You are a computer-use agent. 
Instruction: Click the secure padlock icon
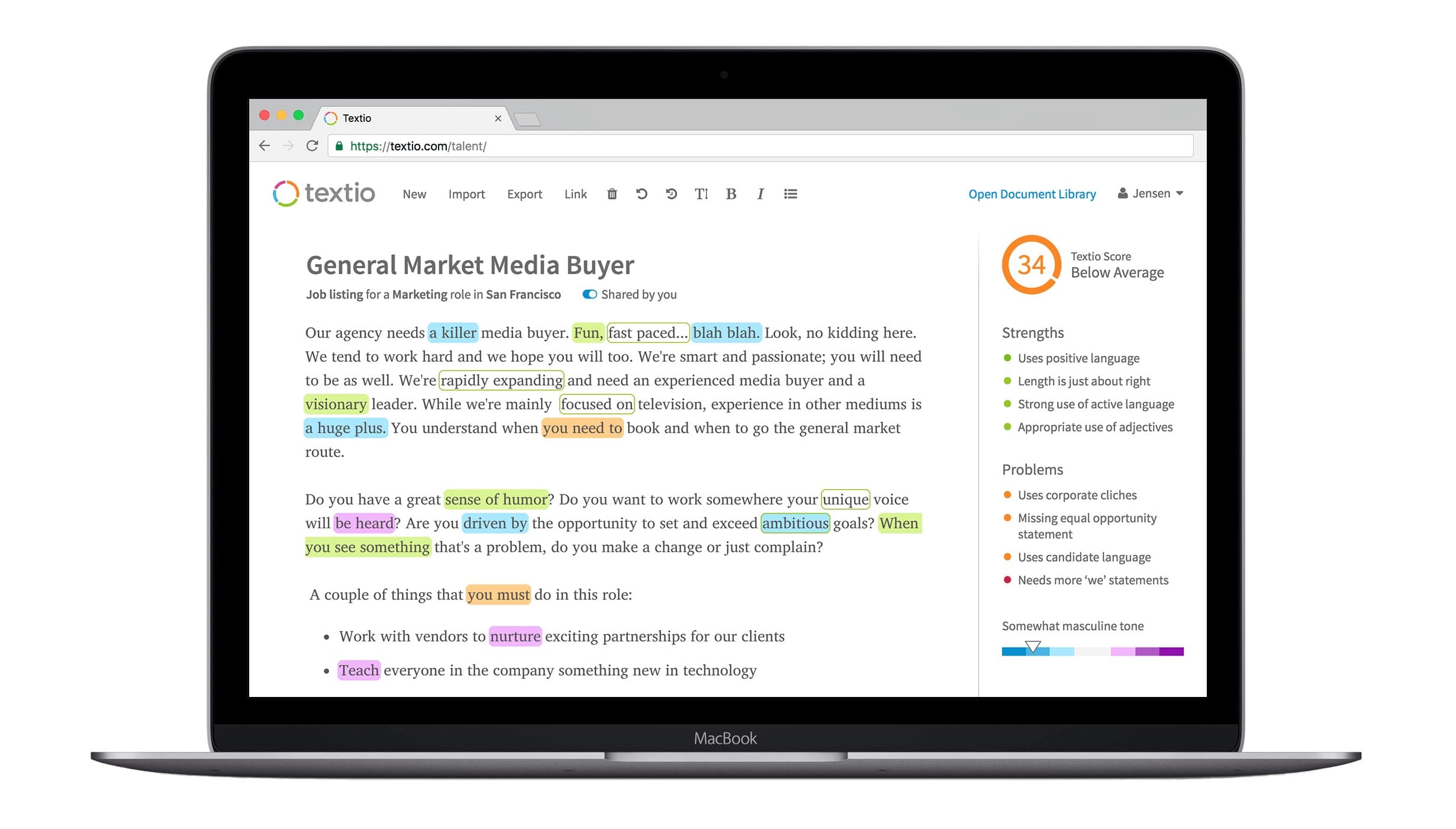339,146
